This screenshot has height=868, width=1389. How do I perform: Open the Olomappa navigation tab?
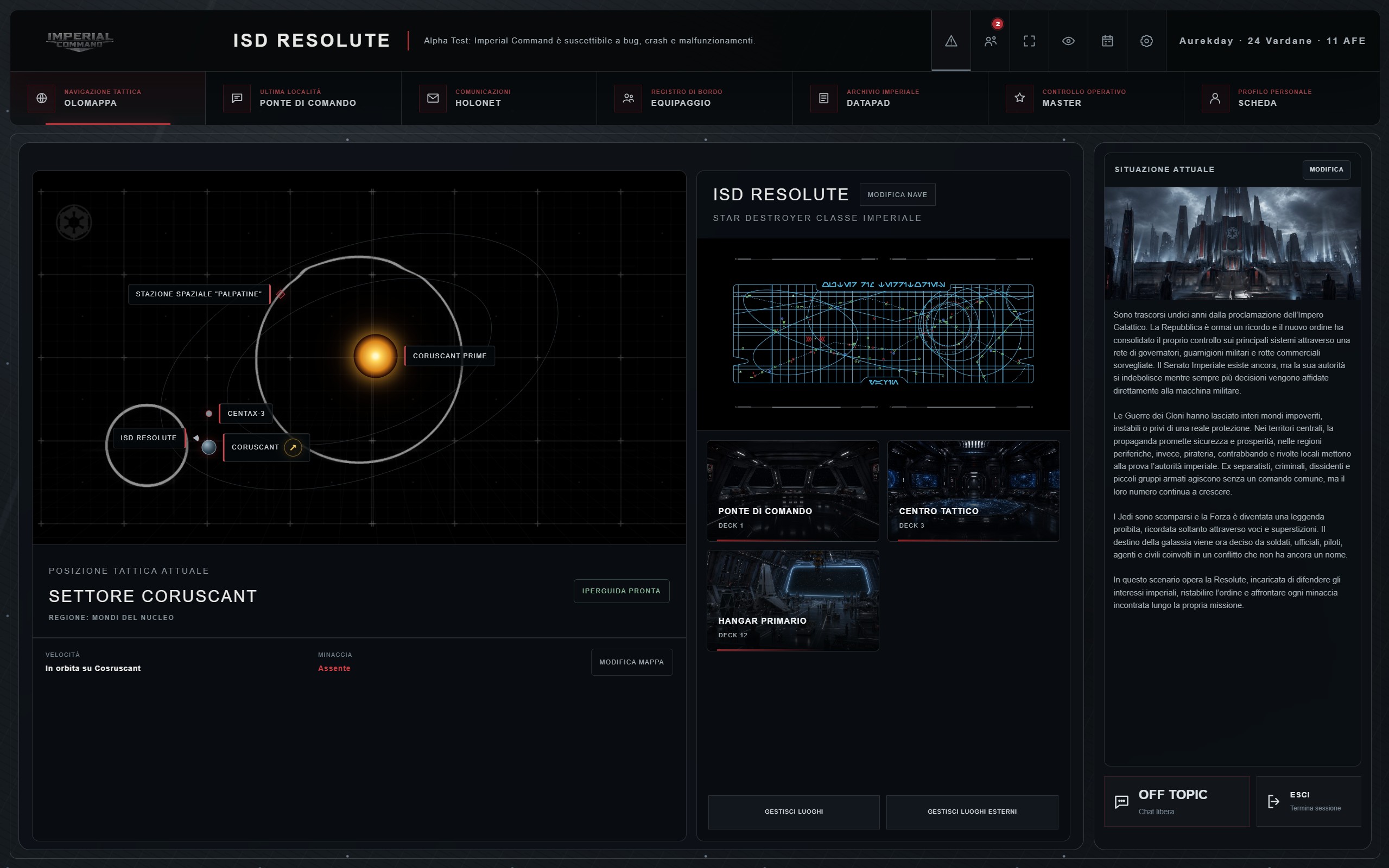(x=108, y=98)
